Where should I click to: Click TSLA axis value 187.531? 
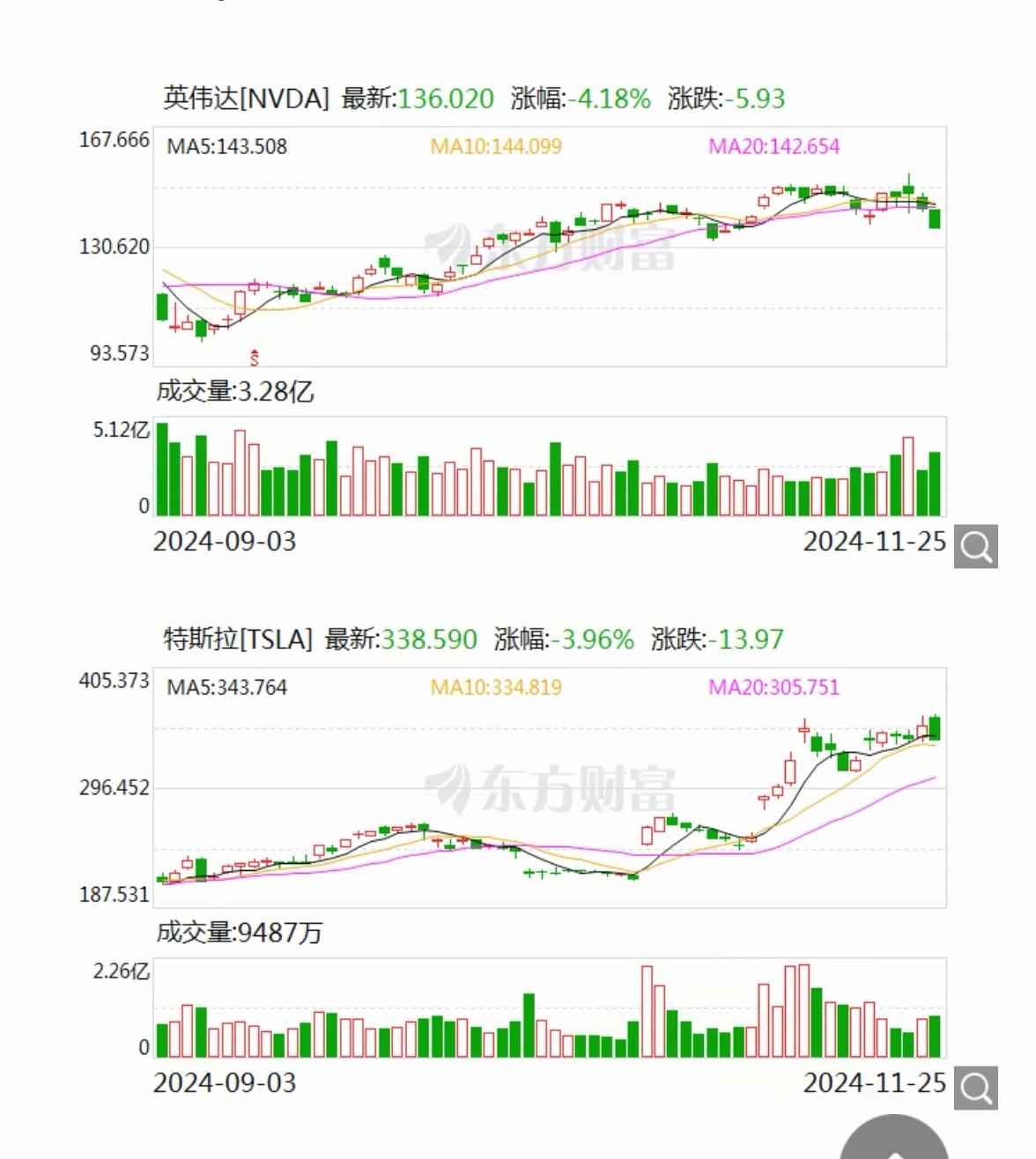(115, 895)
